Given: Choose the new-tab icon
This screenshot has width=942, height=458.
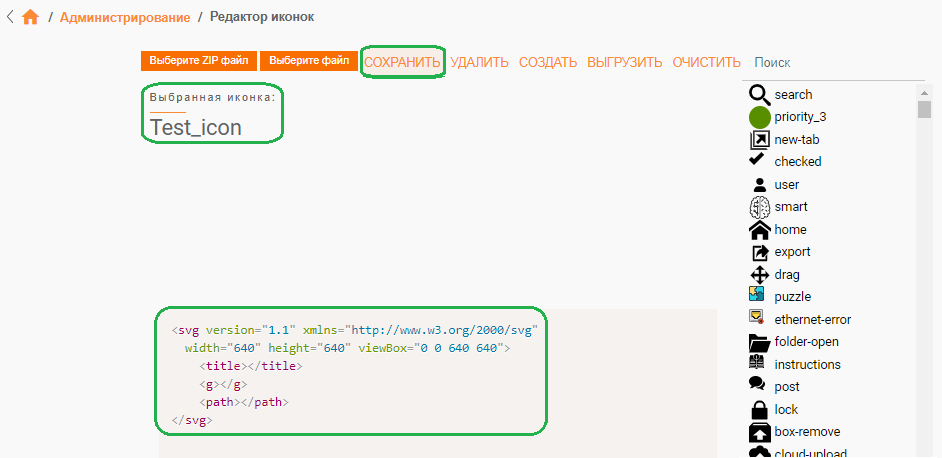Looking at the screenshot, I should tap(759, 140).
